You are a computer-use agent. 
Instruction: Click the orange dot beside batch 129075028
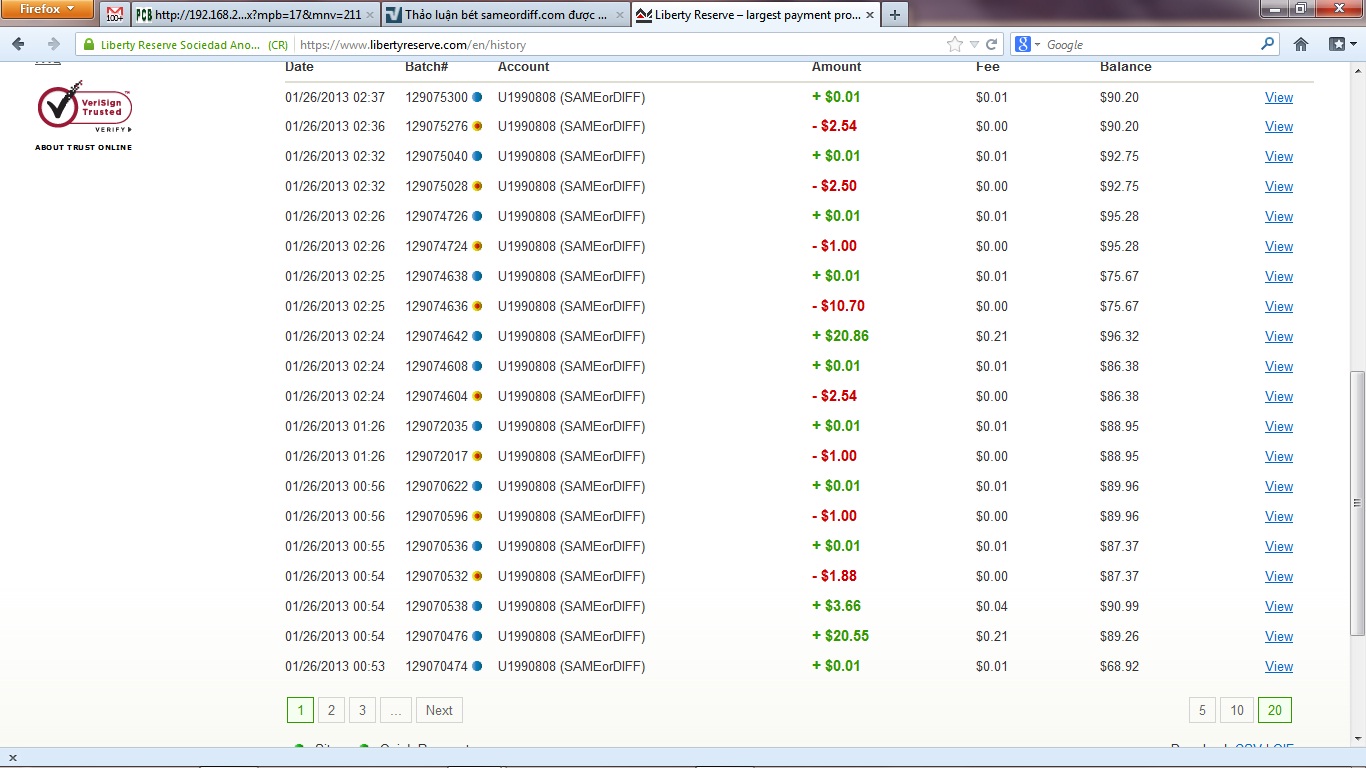(477, 186)
